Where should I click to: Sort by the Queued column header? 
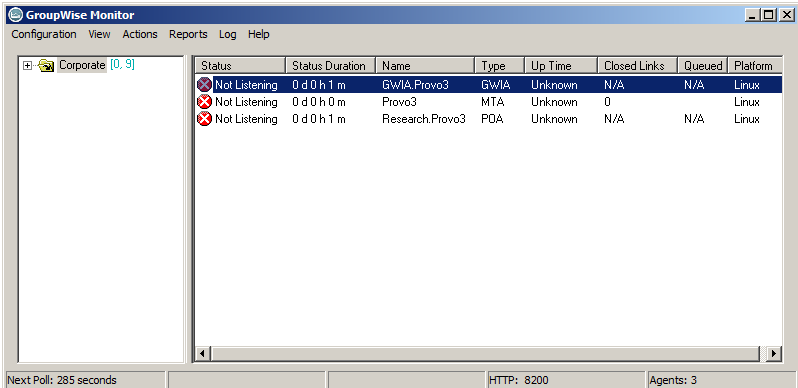tap(703, 66)
